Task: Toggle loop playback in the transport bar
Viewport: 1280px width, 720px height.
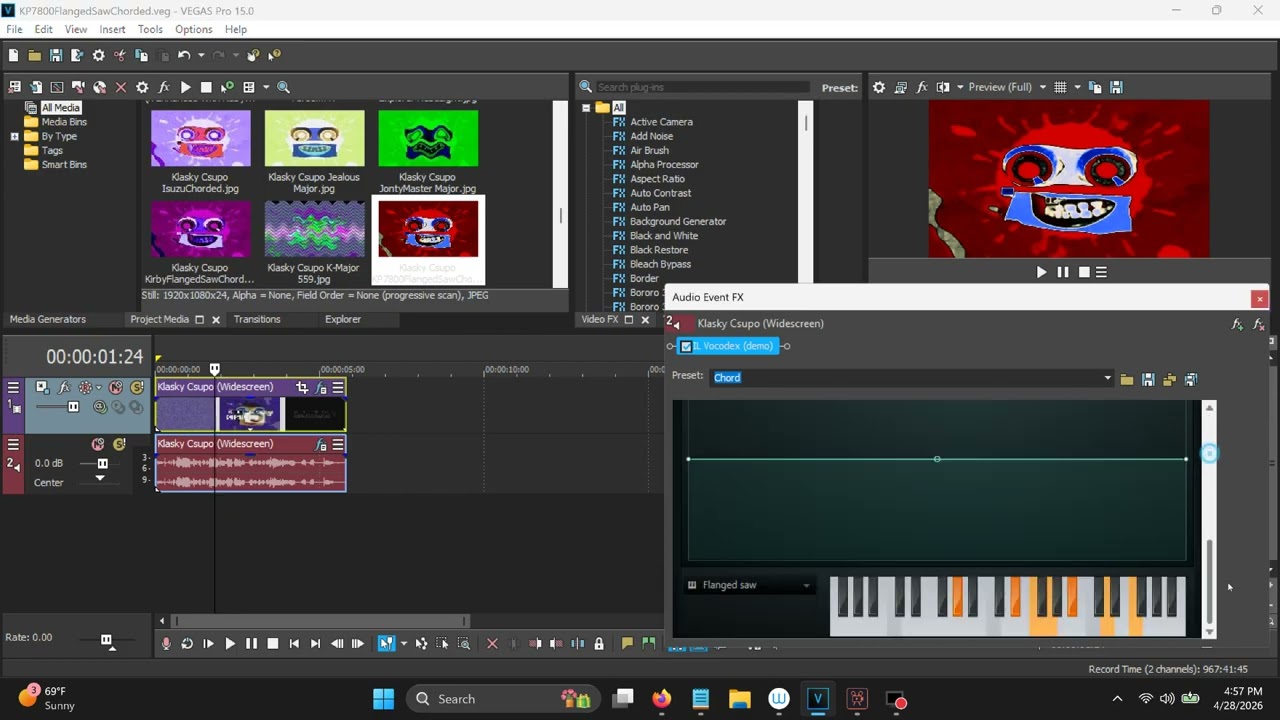Action: (187, 644)
